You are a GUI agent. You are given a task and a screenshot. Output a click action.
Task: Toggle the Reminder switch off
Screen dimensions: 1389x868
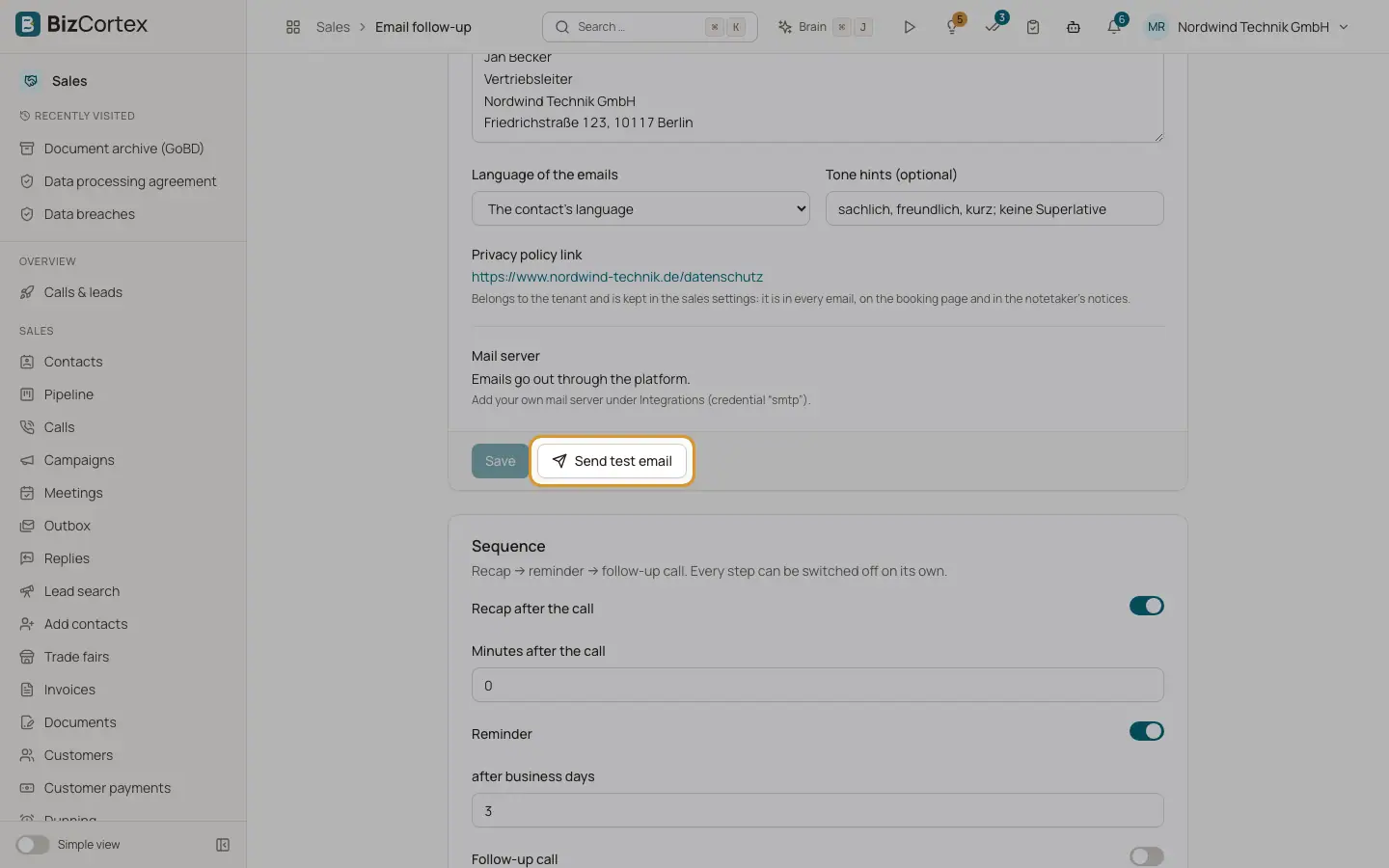click(1147, 731)
